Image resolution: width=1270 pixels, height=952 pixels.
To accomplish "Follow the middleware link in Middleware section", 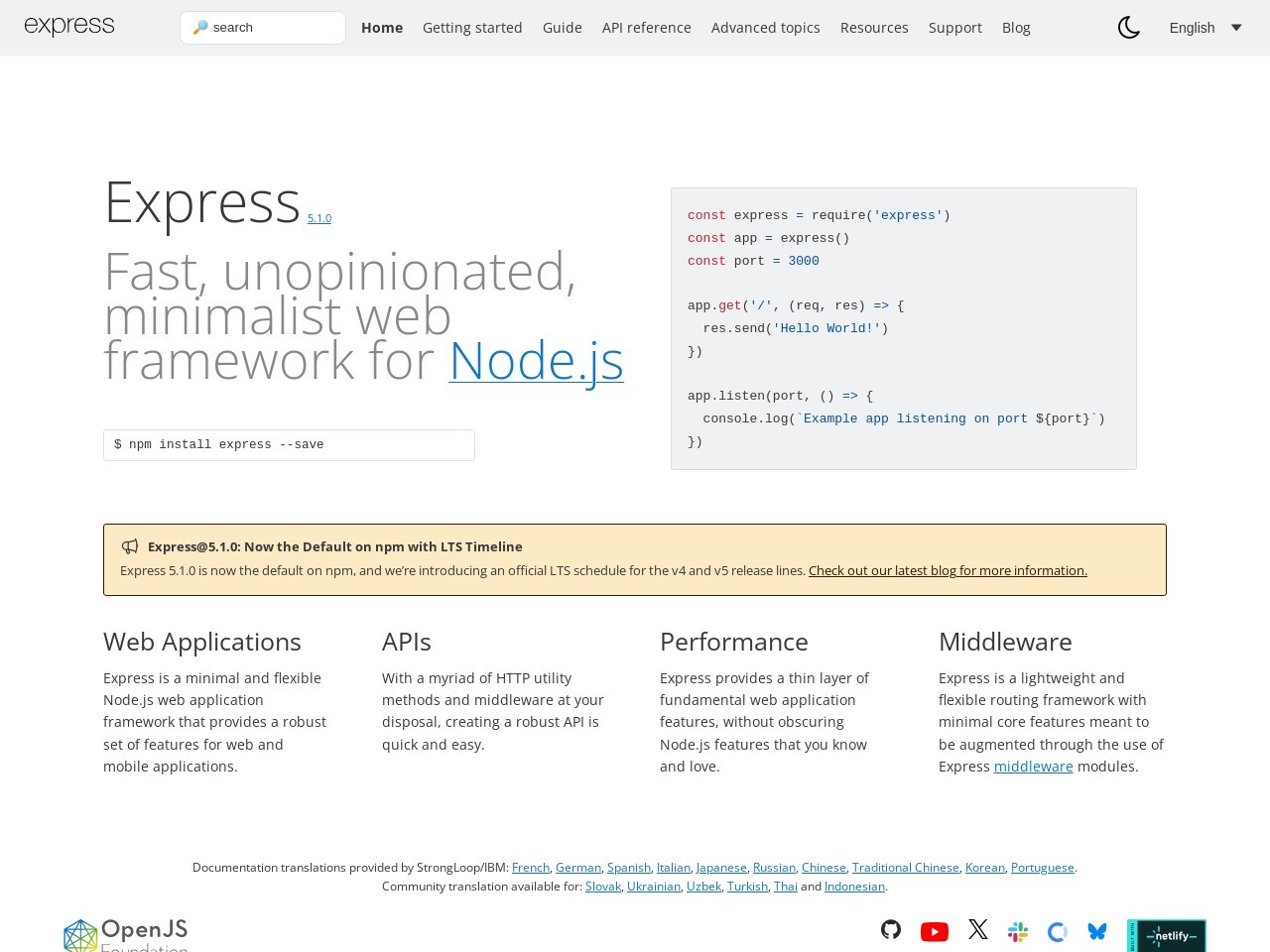I will (x=1034, y=767).
